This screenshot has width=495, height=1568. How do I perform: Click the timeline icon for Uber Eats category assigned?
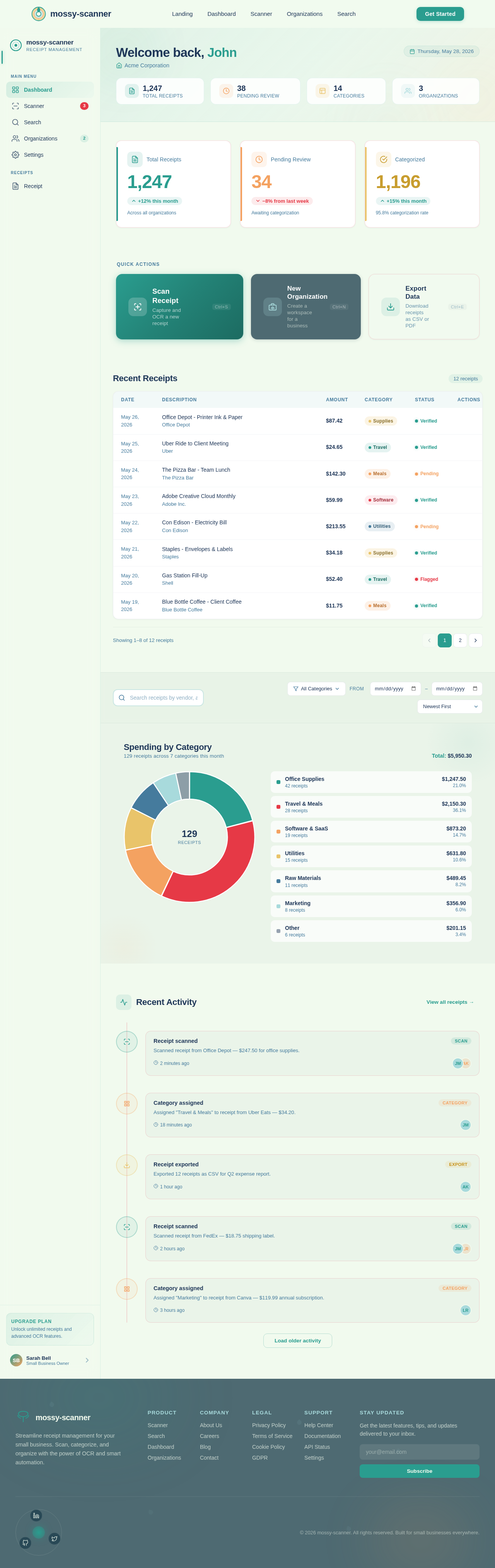point(126,1104)
